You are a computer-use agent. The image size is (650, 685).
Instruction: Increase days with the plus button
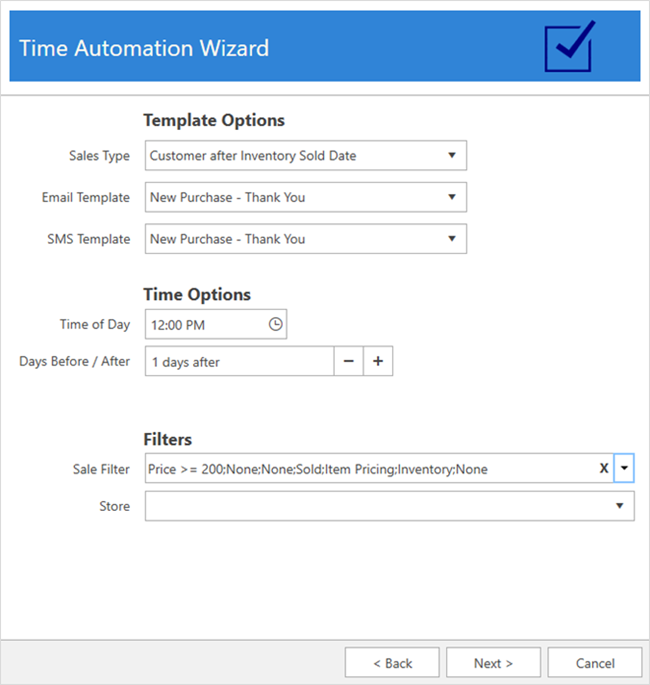click(378, 361)
